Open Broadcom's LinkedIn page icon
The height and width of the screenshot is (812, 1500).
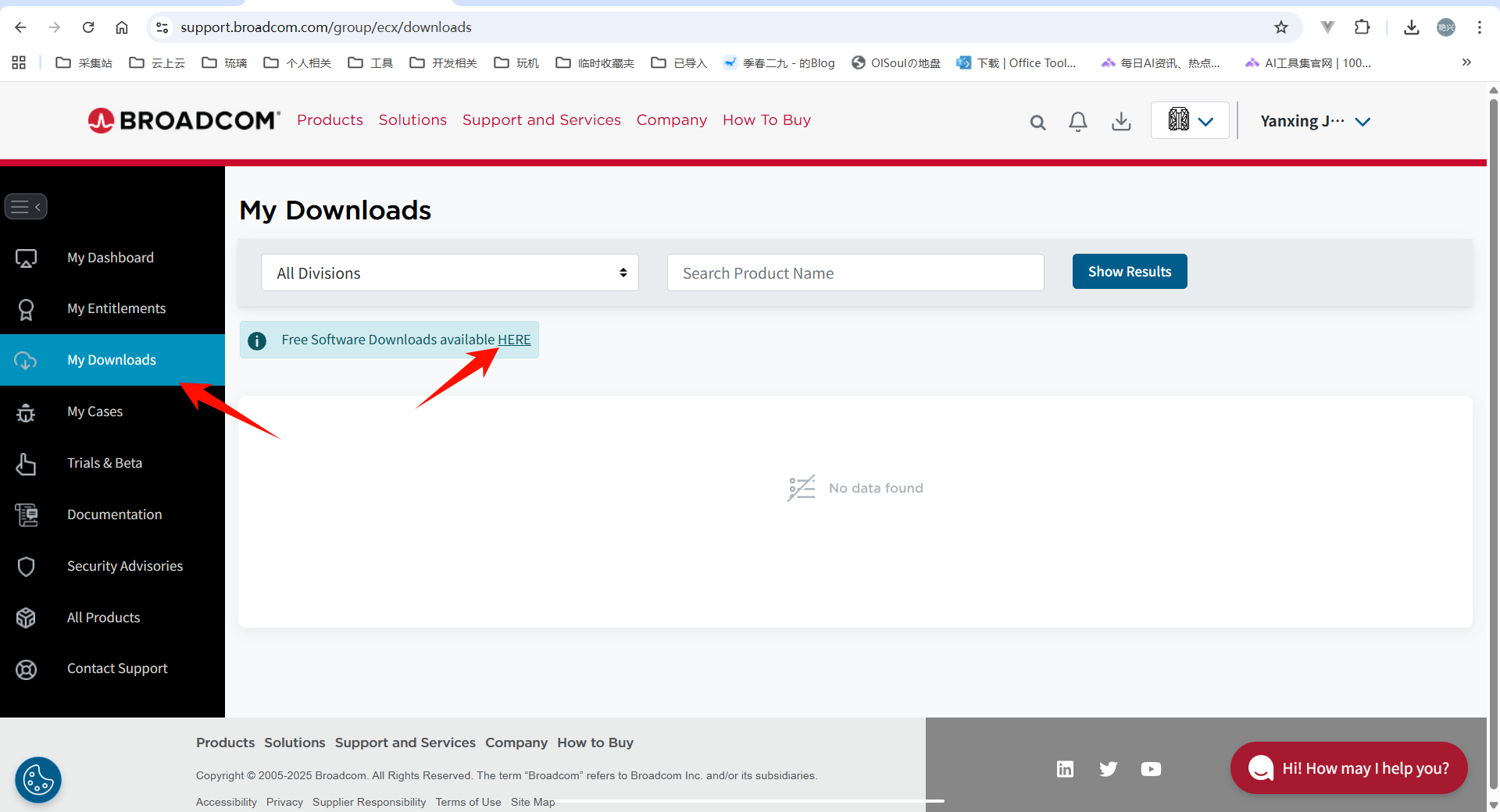pos(1065,769)
